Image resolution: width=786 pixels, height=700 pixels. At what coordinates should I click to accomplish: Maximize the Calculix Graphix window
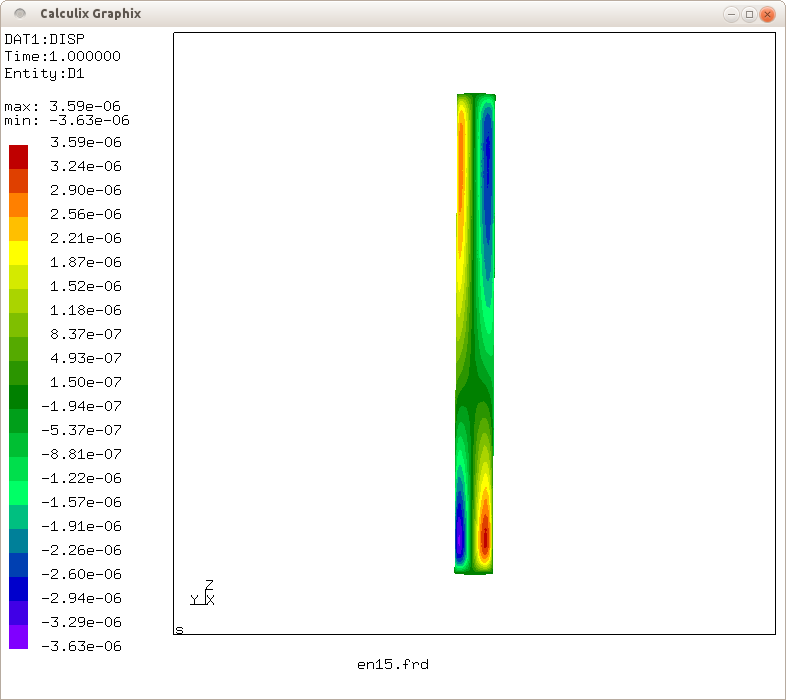point(749,14)
